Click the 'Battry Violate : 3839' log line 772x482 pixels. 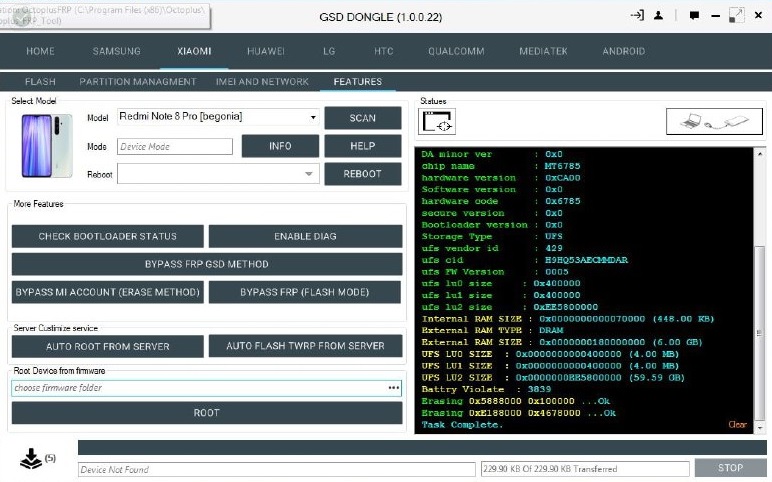[x=486, y=389]
